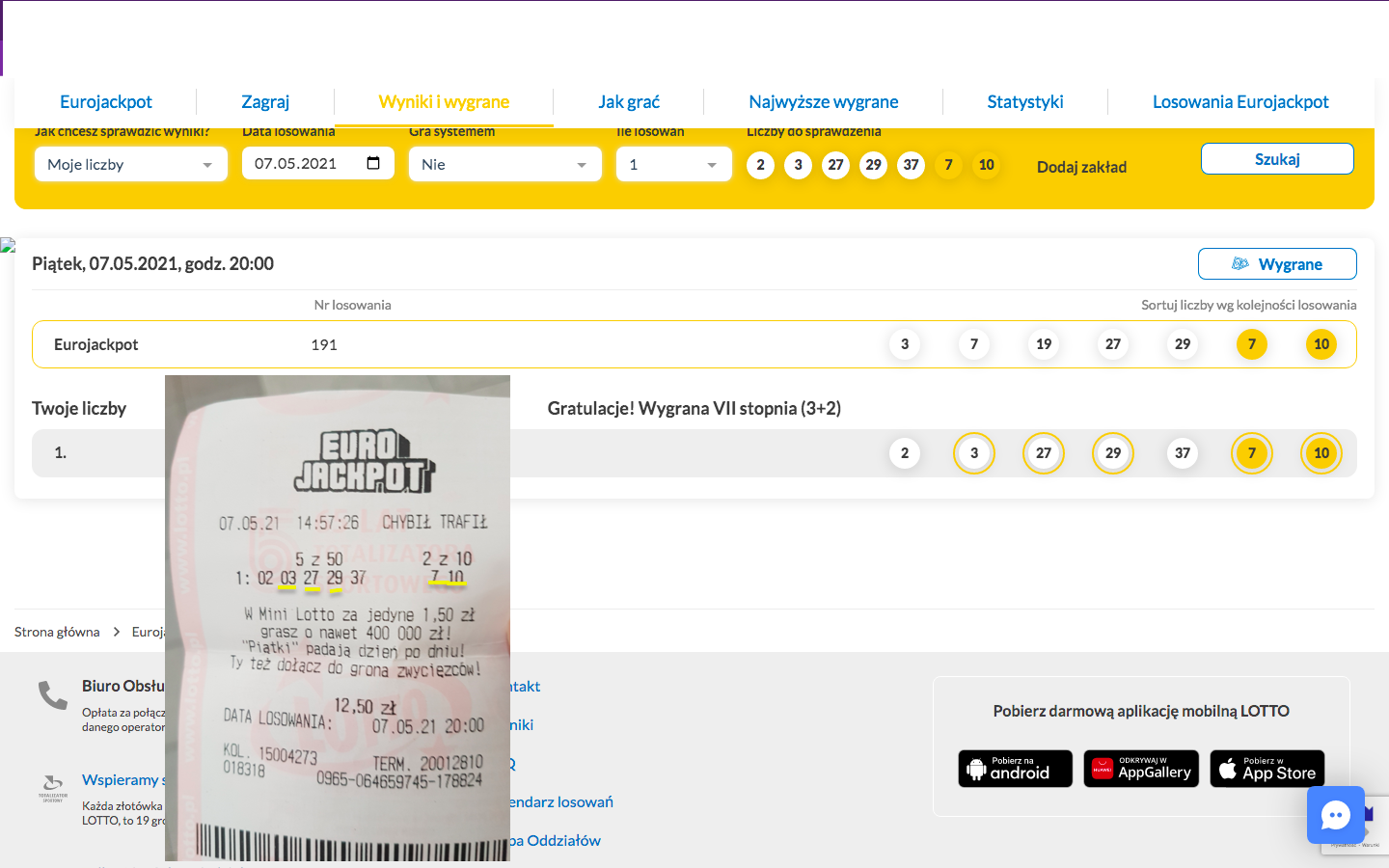The image size is (1389, 868).
Task: Click the phone handset icon
Action: (x=52, y=695)
